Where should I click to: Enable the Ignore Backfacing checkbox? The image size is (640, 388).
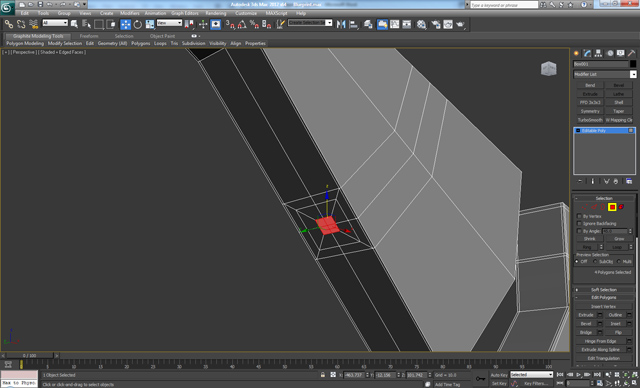tap(579, 224)
